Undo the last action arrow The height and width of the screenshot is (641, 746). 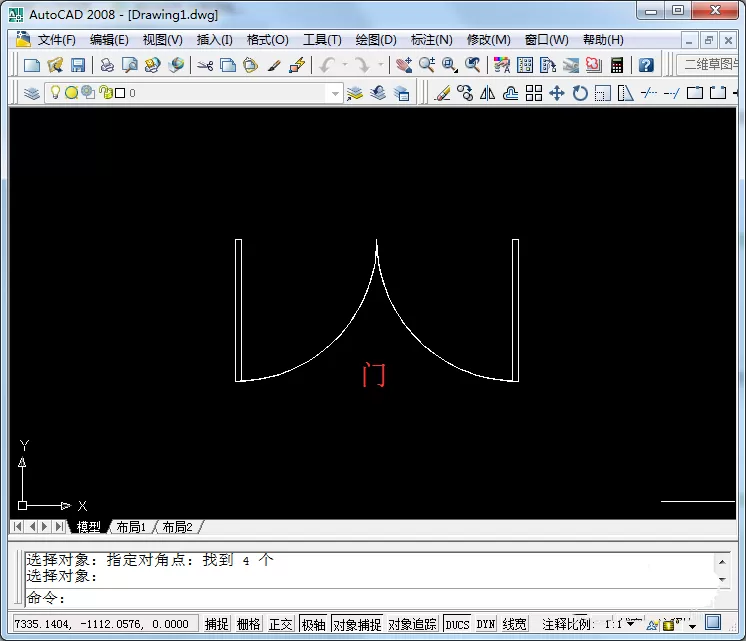327,65
